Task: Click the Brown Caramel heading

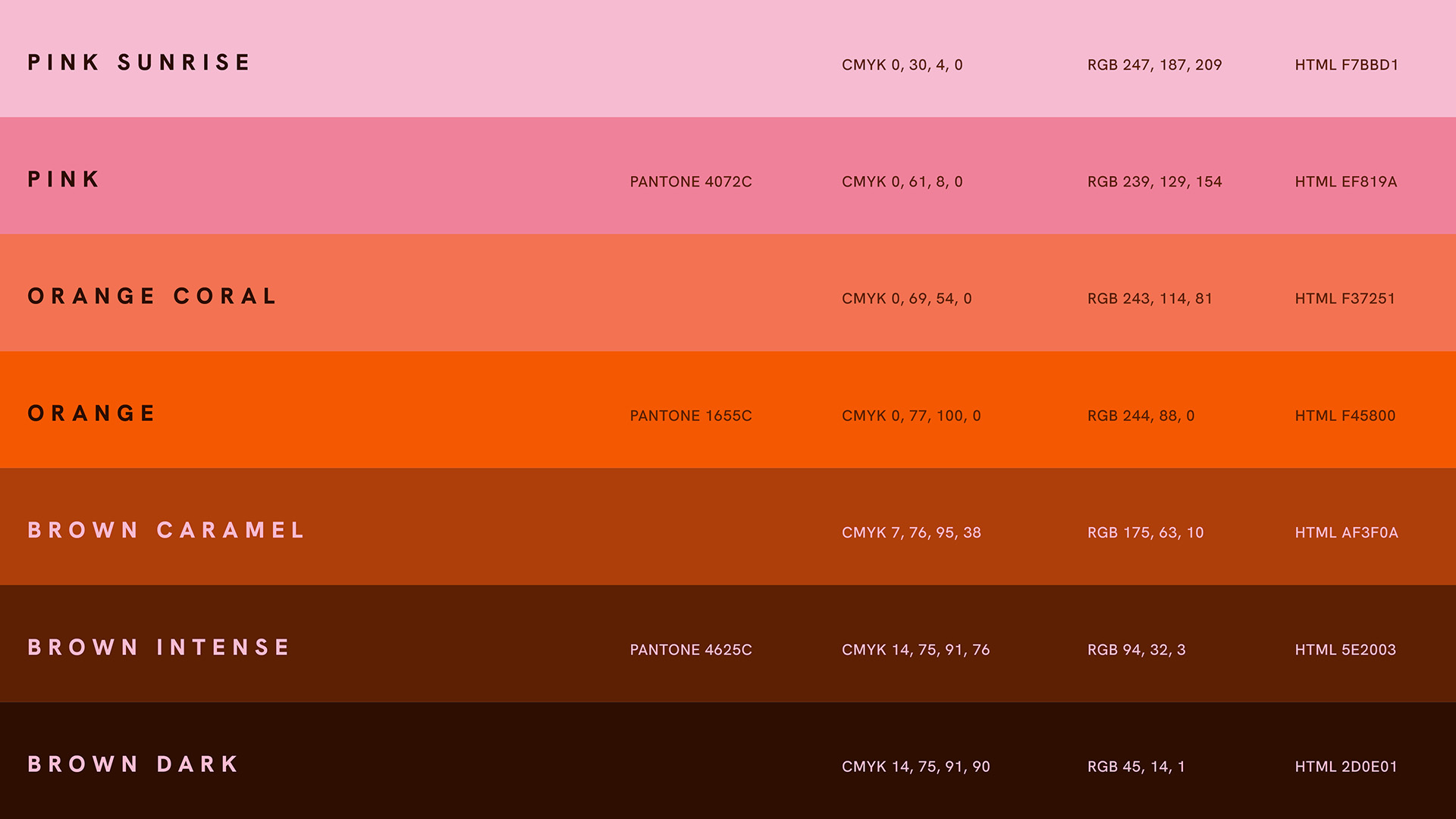Action: click(166, 530)
